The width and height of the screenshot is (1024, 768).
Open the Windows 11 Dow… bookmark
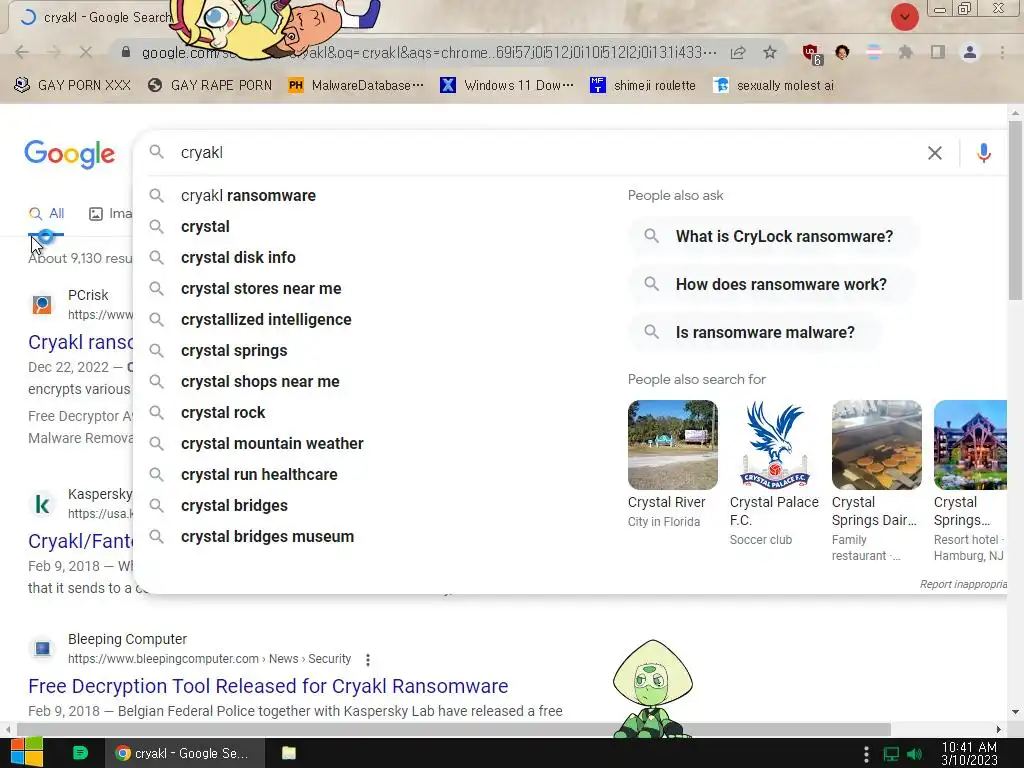507,85
